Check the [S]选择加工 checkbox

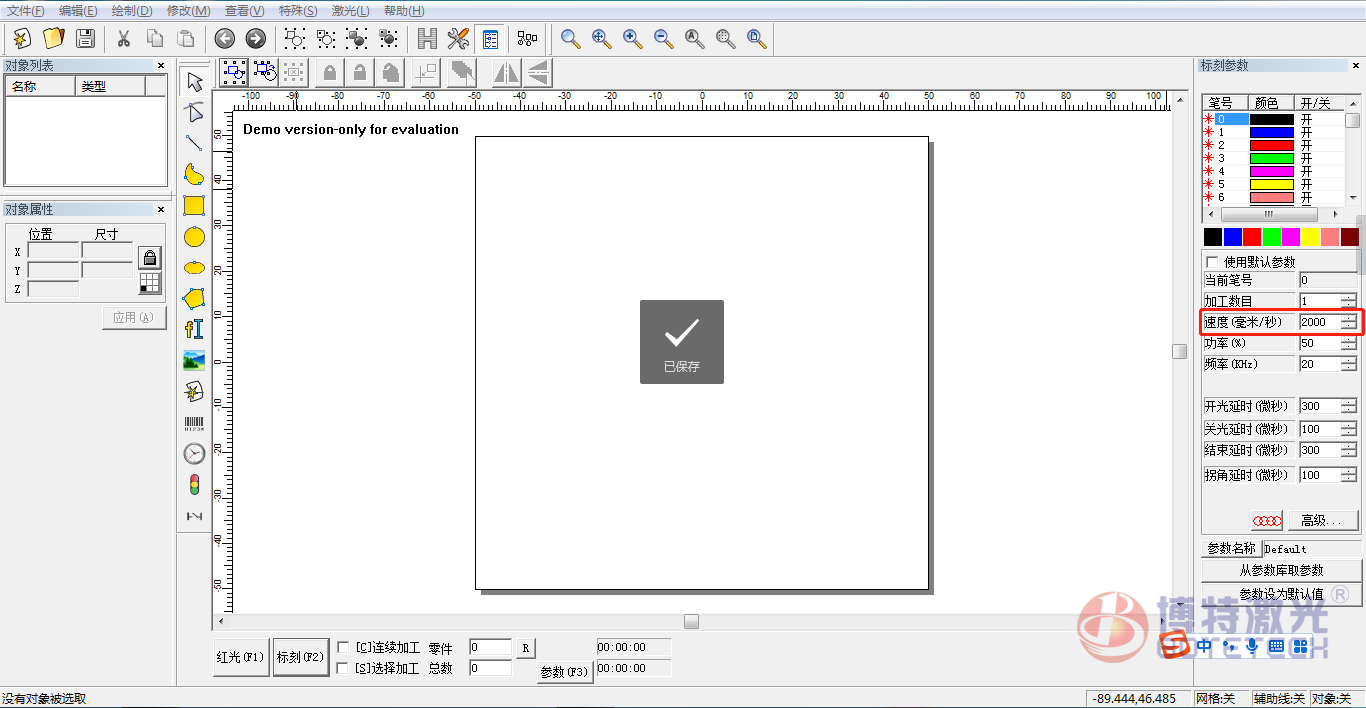coord(343,668)
